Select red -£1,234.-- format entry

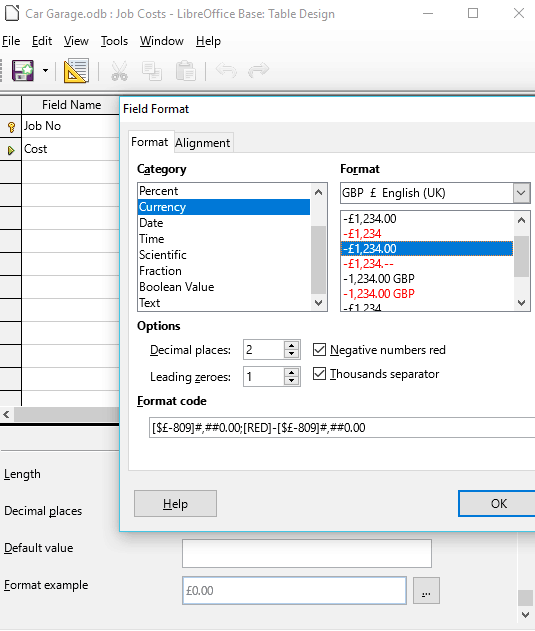[427, 264]
